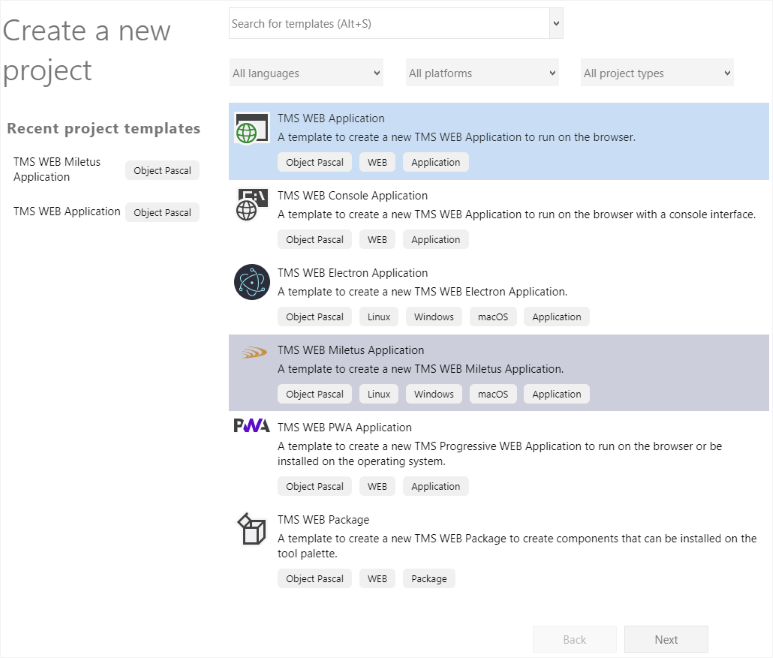Click Object Pascal tag under TMS WEB Application

(x=315, y=162)
